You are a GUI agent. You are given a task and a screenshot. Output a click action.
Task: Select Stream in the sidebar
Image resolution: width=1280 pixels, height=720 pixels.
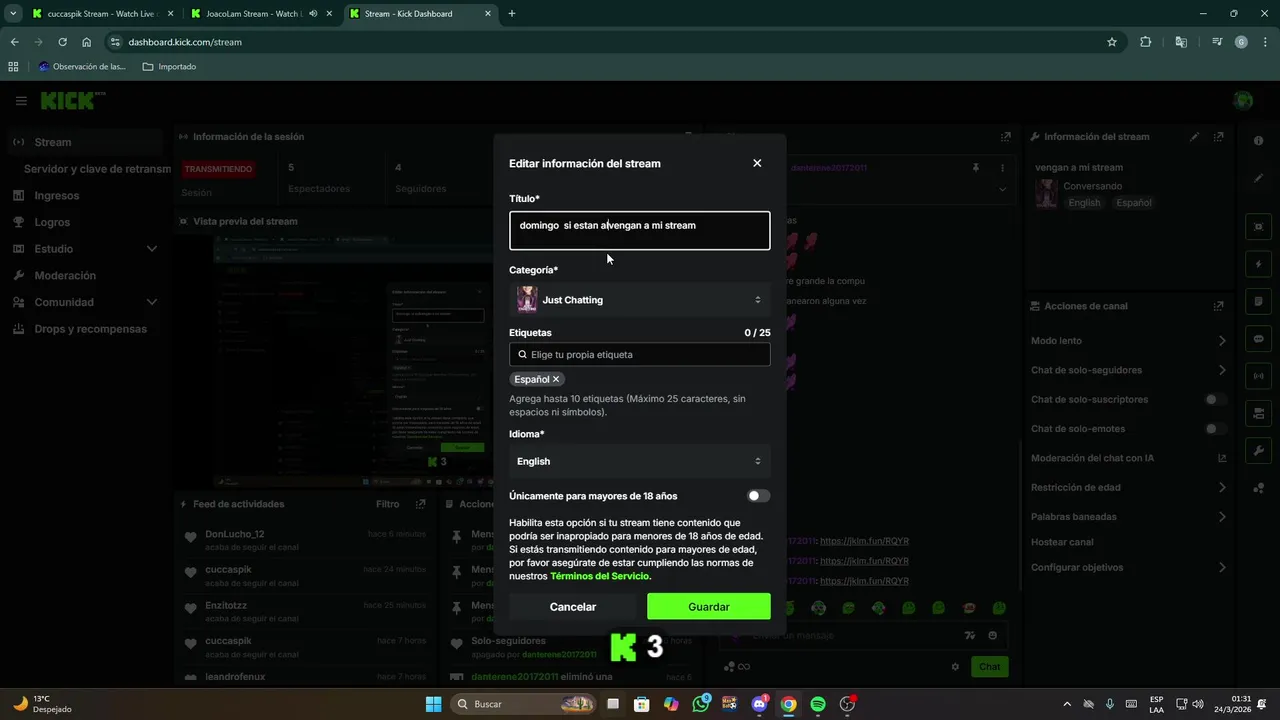click(x=86, y=142)
